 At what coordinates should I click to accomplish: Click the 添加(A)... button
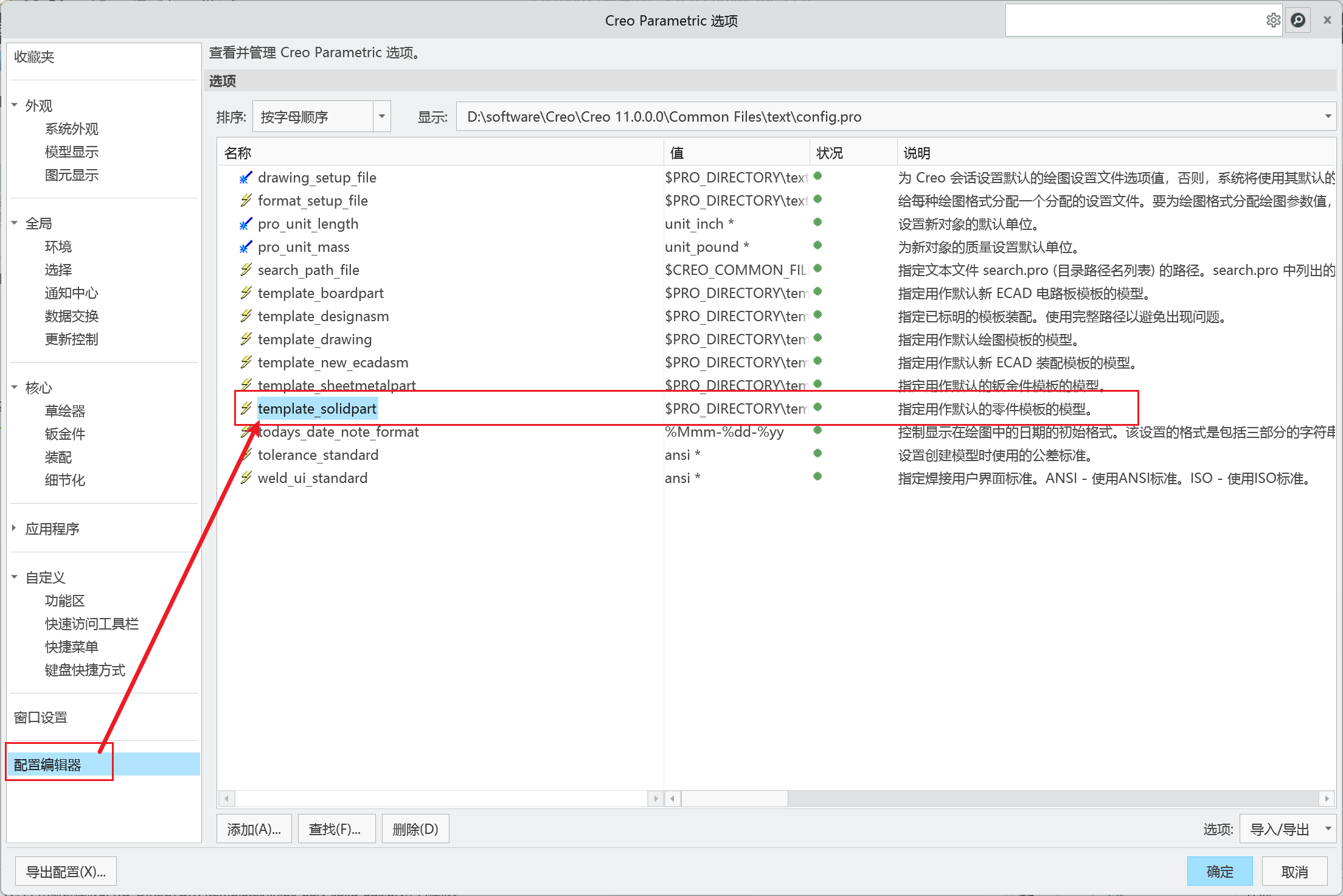(x=254, y=829)
